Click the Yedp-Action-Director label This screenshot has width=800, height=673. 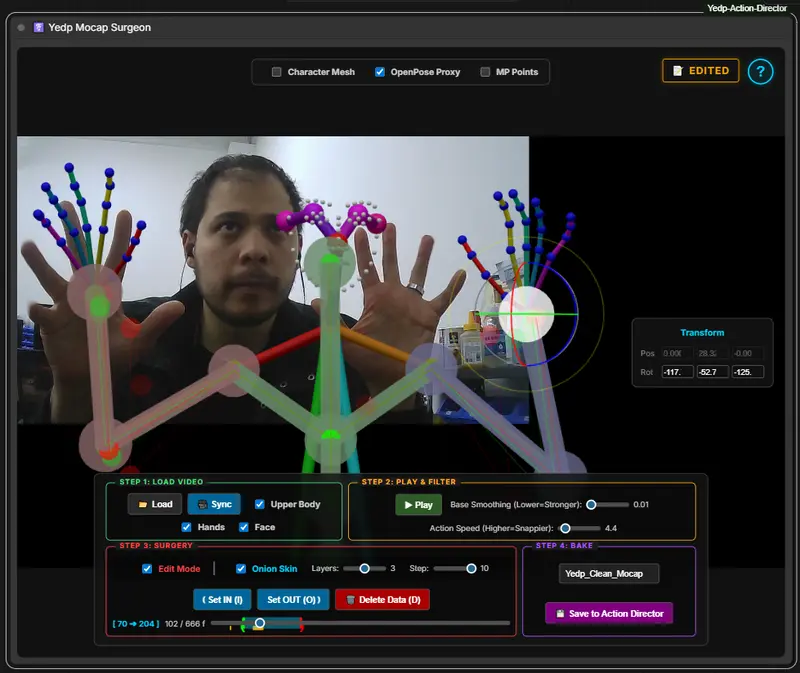746,8
